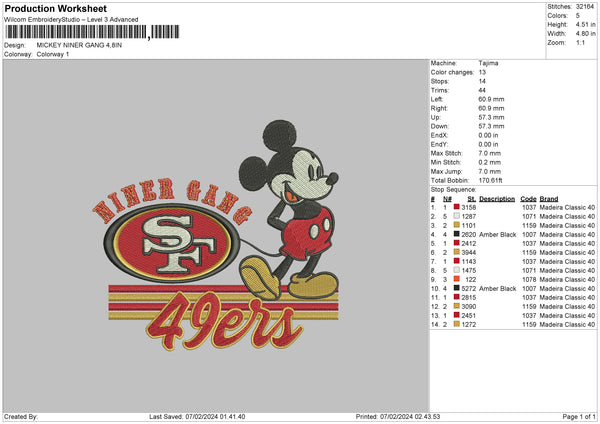Click the black swatch beside stitch count 5272
The height and width of the screenshot is (424, 600).
click(457, 288)
